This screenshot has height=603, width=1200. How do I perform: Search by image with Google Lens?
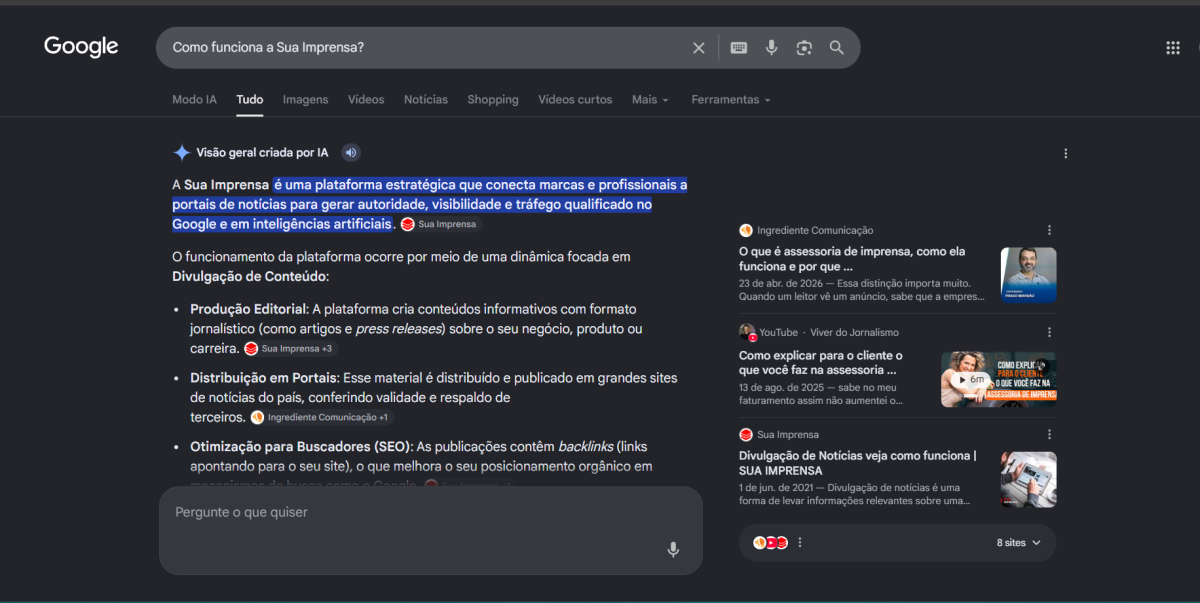[804, 48]
